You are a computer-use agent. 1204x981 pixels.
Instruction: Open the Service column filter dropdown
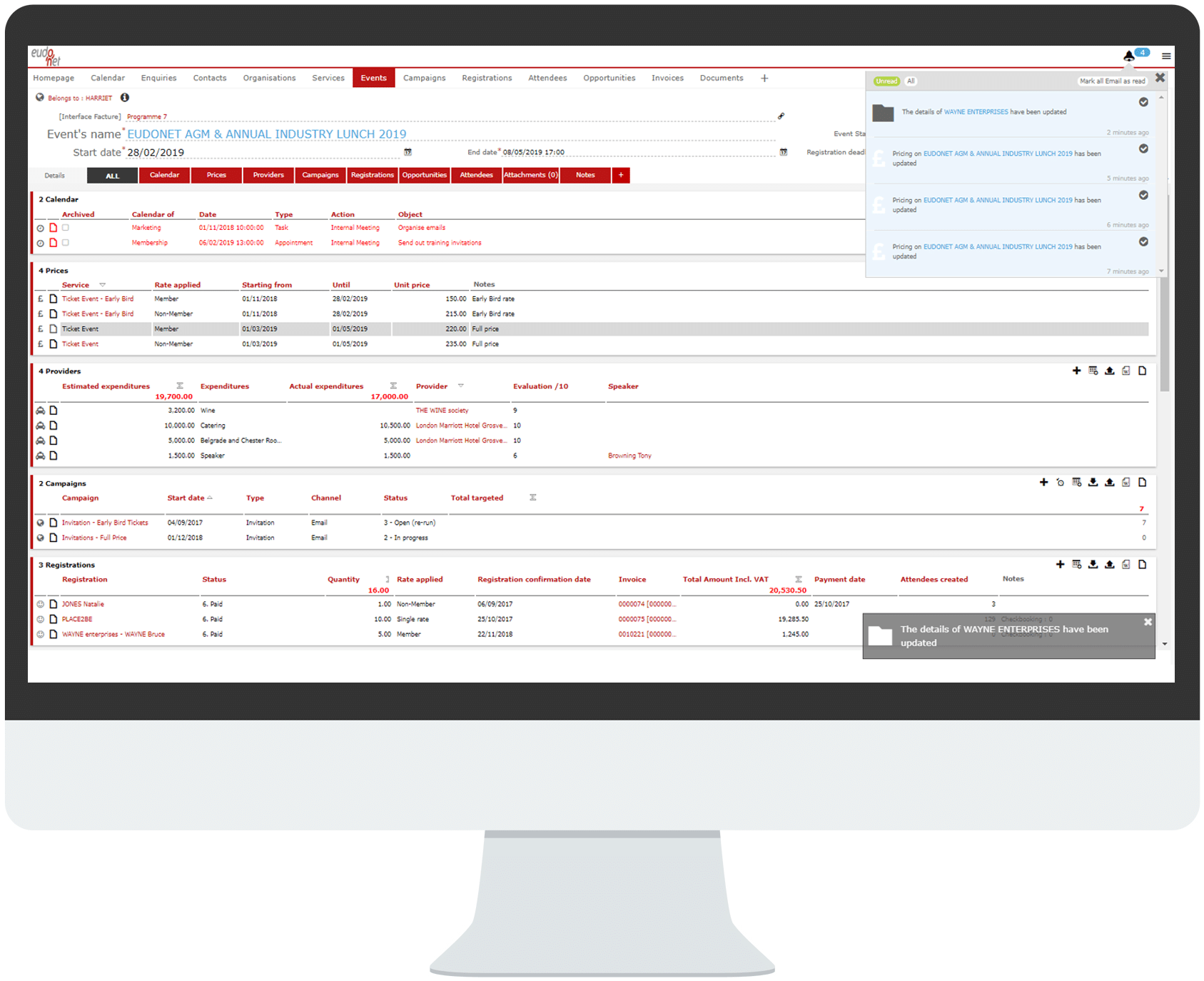[103, 285]
